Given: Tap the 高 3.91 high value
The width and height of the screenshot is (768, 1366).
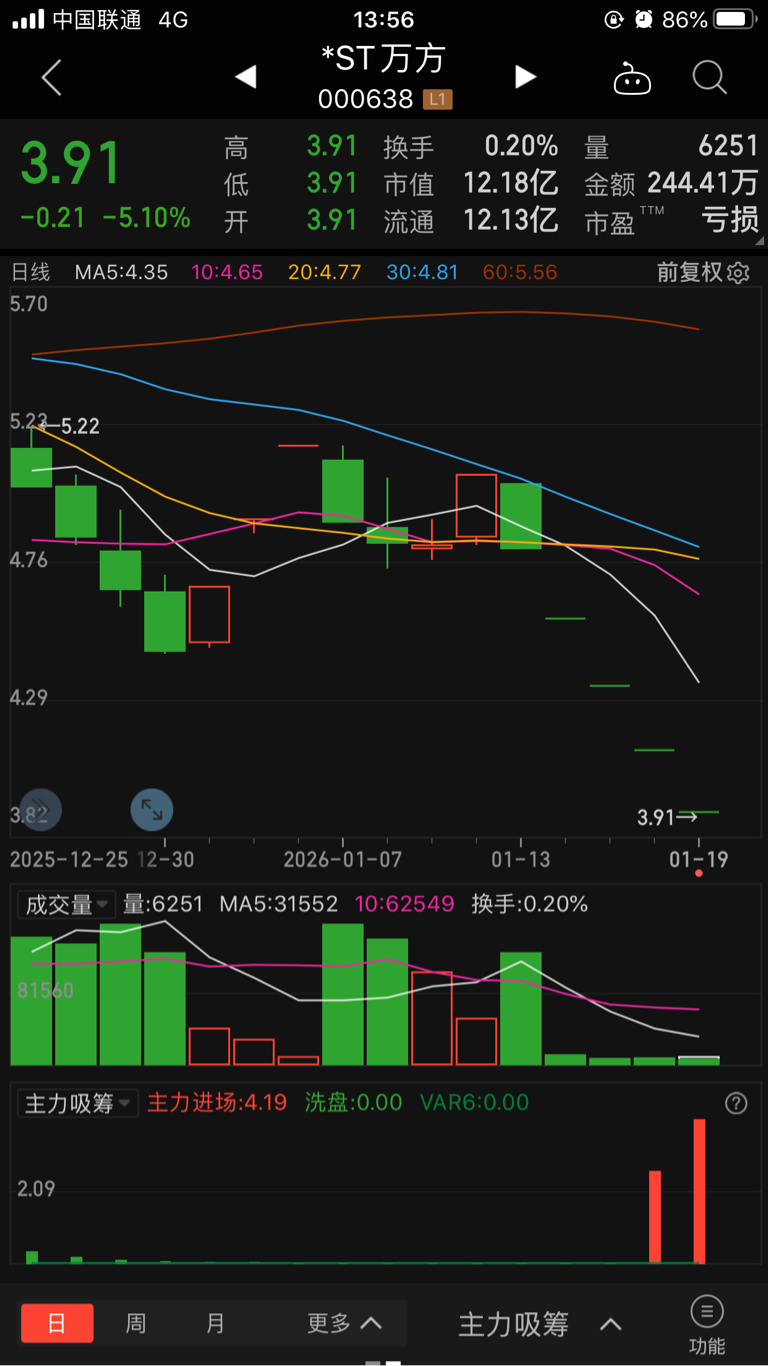Looking at the screenshot, I should [x=332, y=147].
